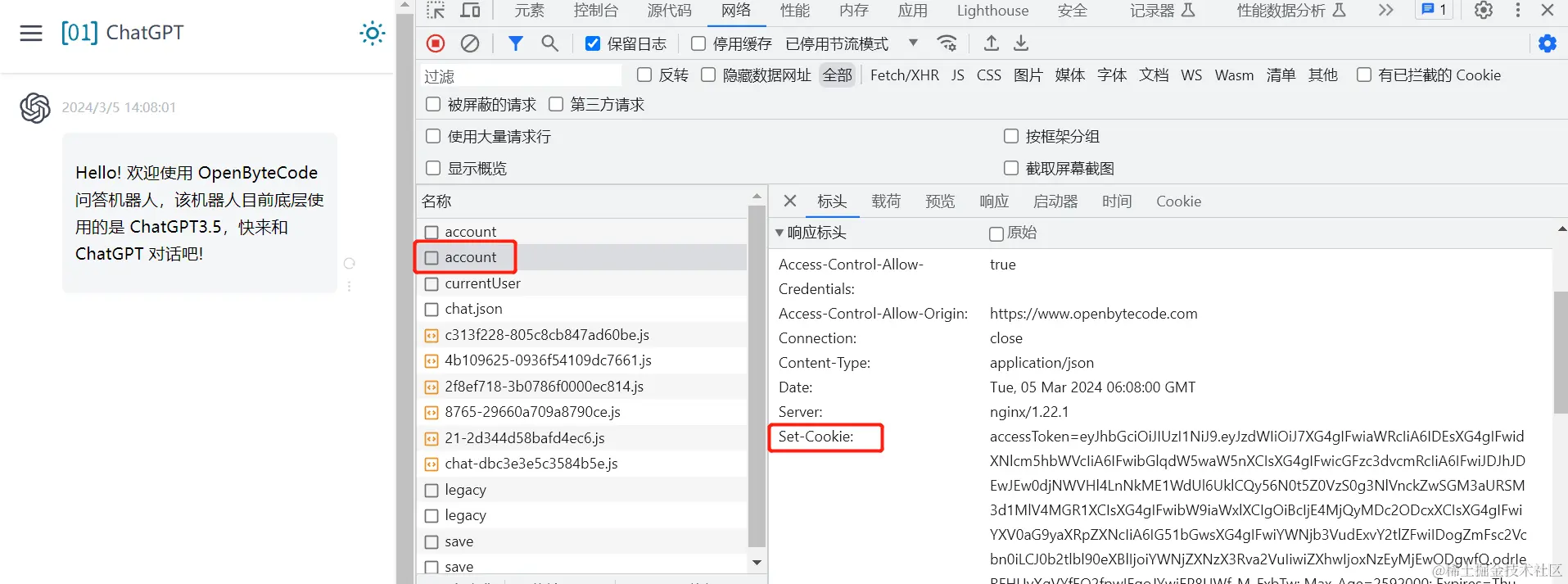Collapse the Response Headers section
Image resolution: width=1568 pixels, height=584 pixels.
click(779, 233)
